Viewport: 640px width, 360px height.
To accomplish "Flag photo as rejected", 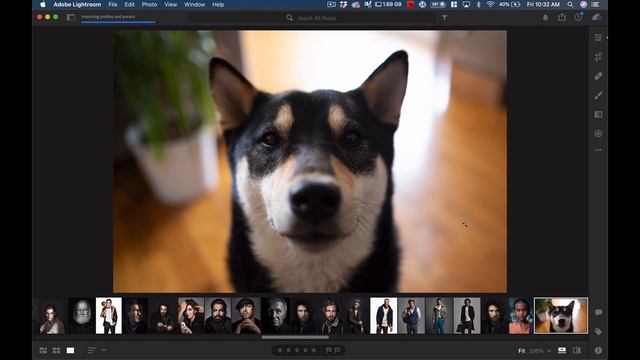I will (338, 350).
